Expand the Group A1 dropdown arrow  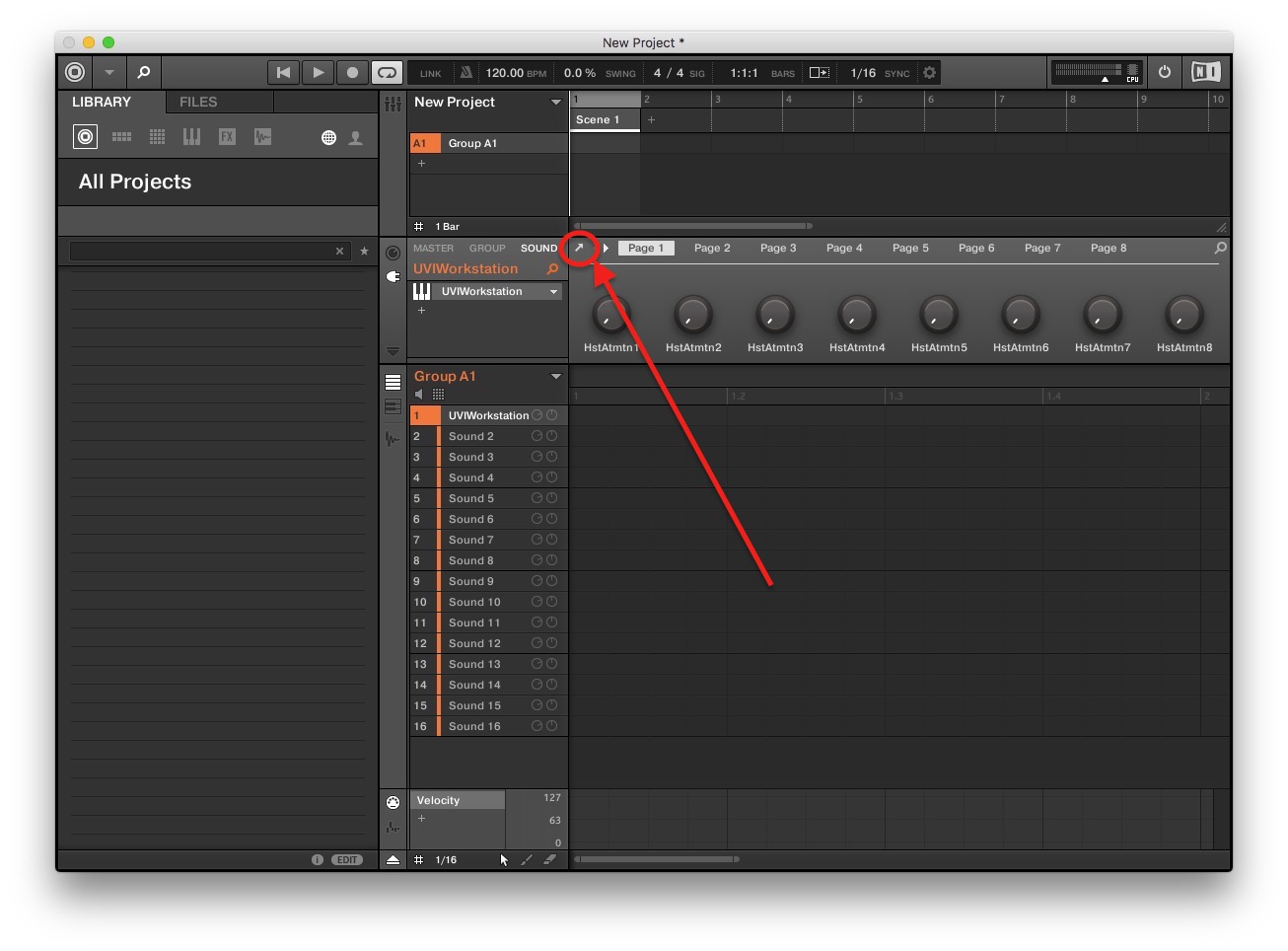[x=556, y=376]
